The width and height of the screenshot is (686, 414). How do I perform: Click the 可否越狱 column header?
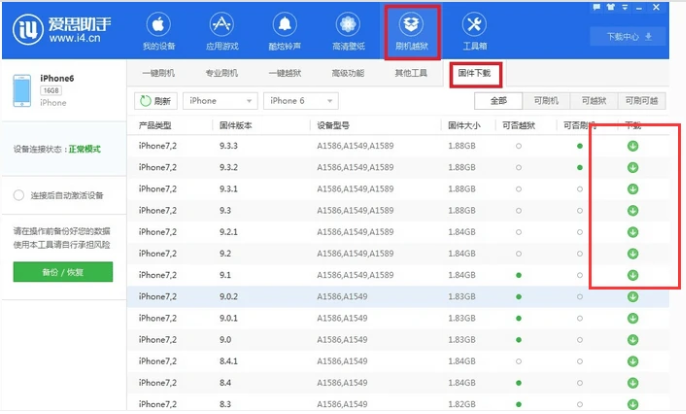coord(518,126)
